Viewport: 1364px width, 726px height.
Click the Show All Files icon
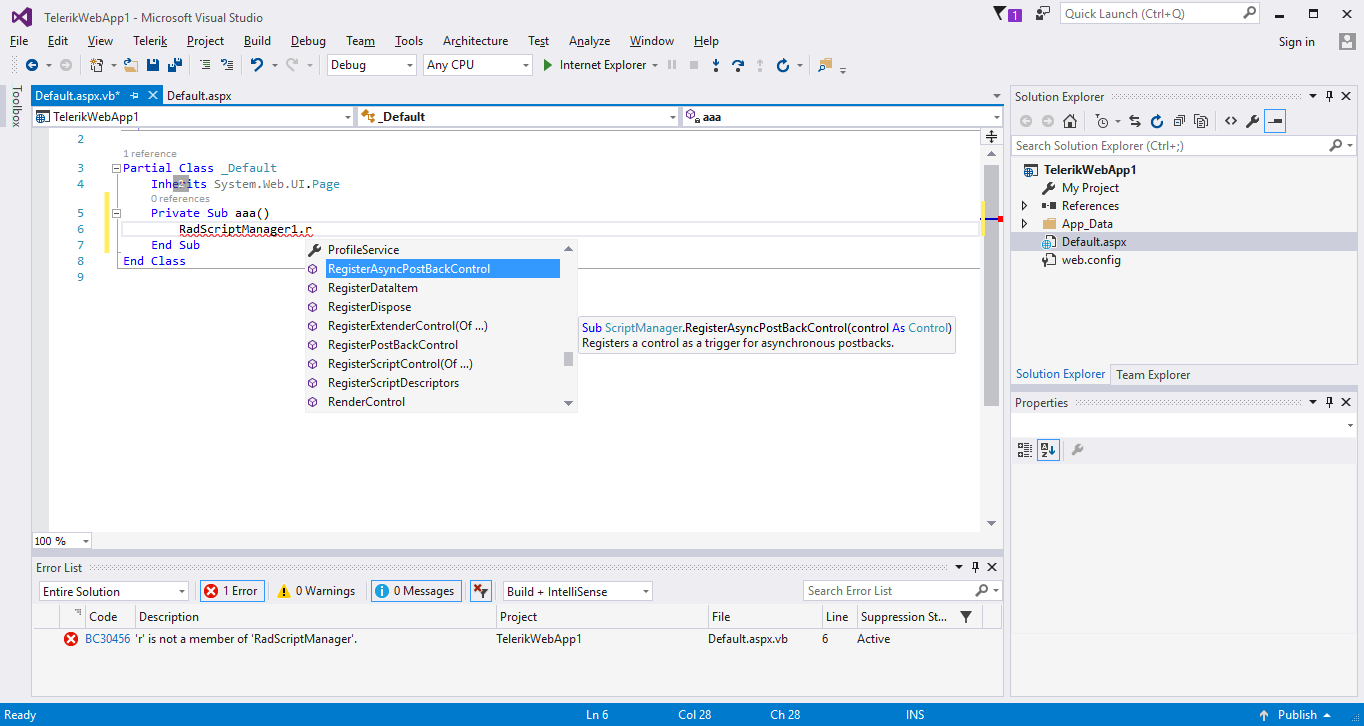coord(1201,121)
